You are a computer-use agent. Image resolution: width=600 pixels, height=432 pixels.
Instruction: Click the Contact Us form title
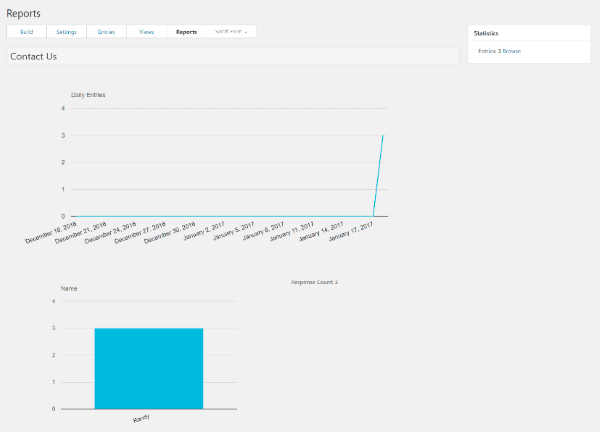[33, 57]
